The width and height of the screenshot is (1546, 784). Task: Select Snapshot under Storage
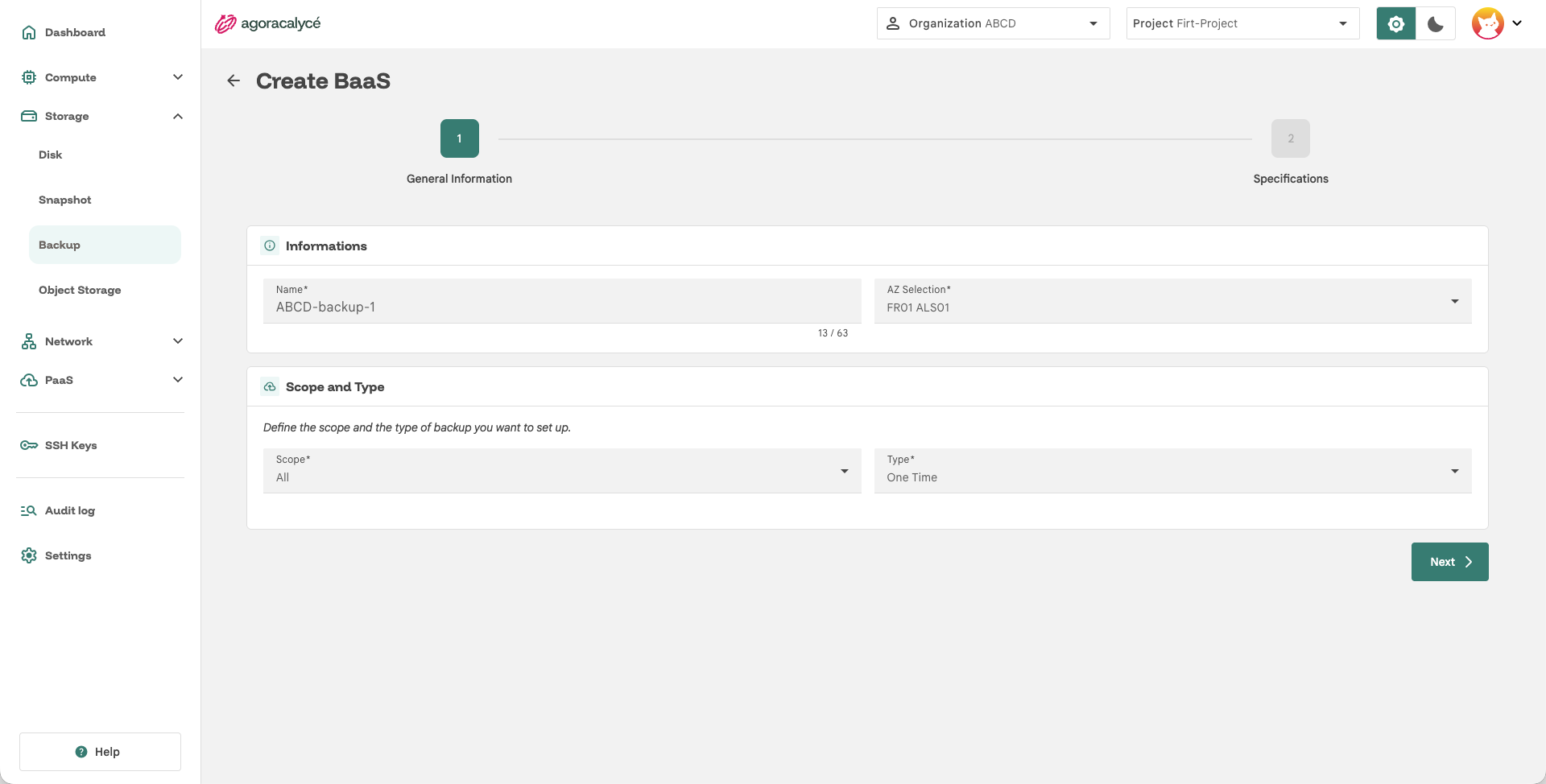64,200
